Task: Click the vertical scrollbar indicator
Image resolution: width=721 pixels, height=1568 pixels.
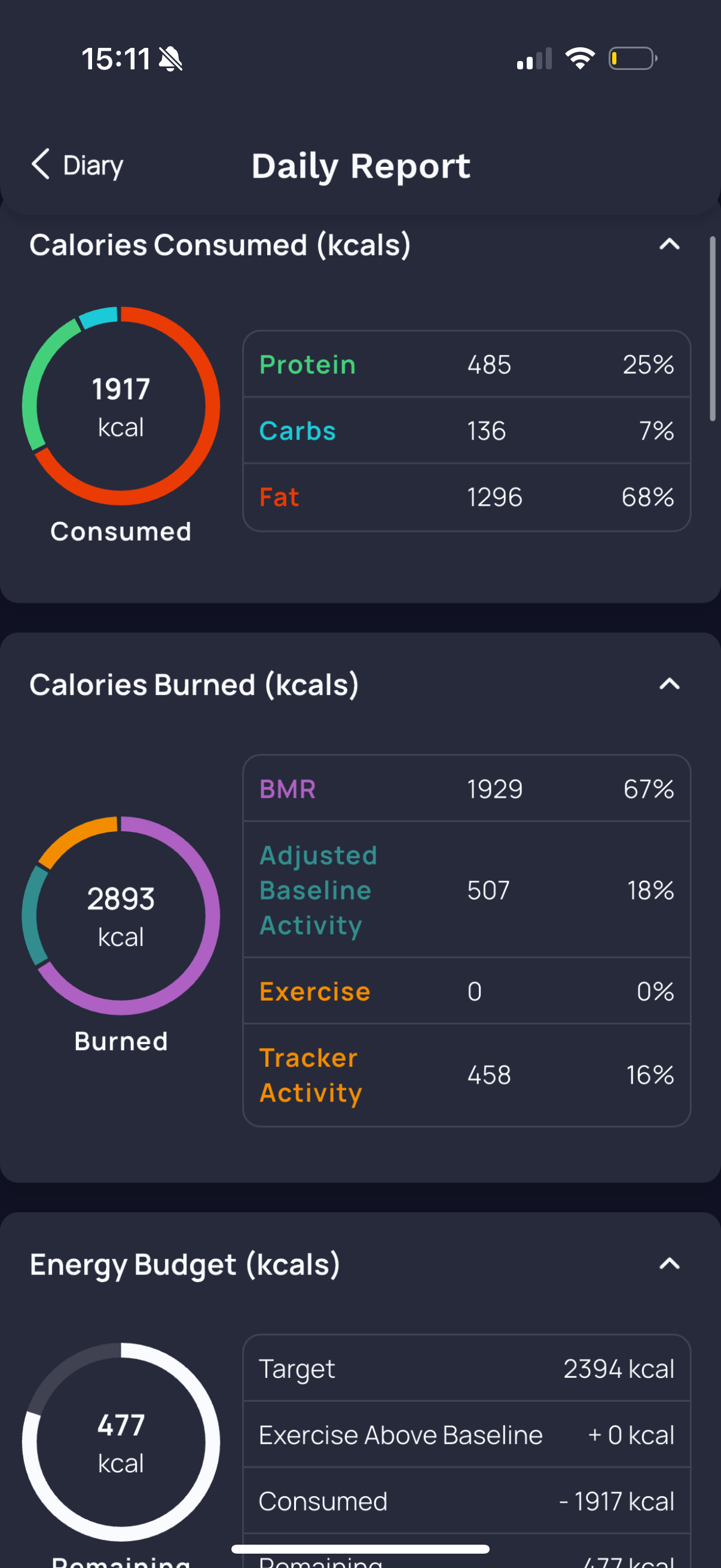Action: point(713,329)
